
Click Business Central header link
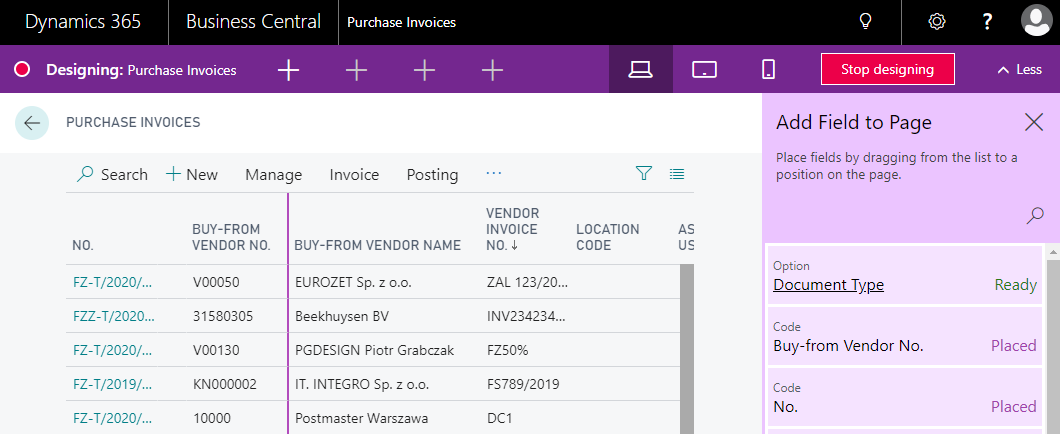click(254, 22)
